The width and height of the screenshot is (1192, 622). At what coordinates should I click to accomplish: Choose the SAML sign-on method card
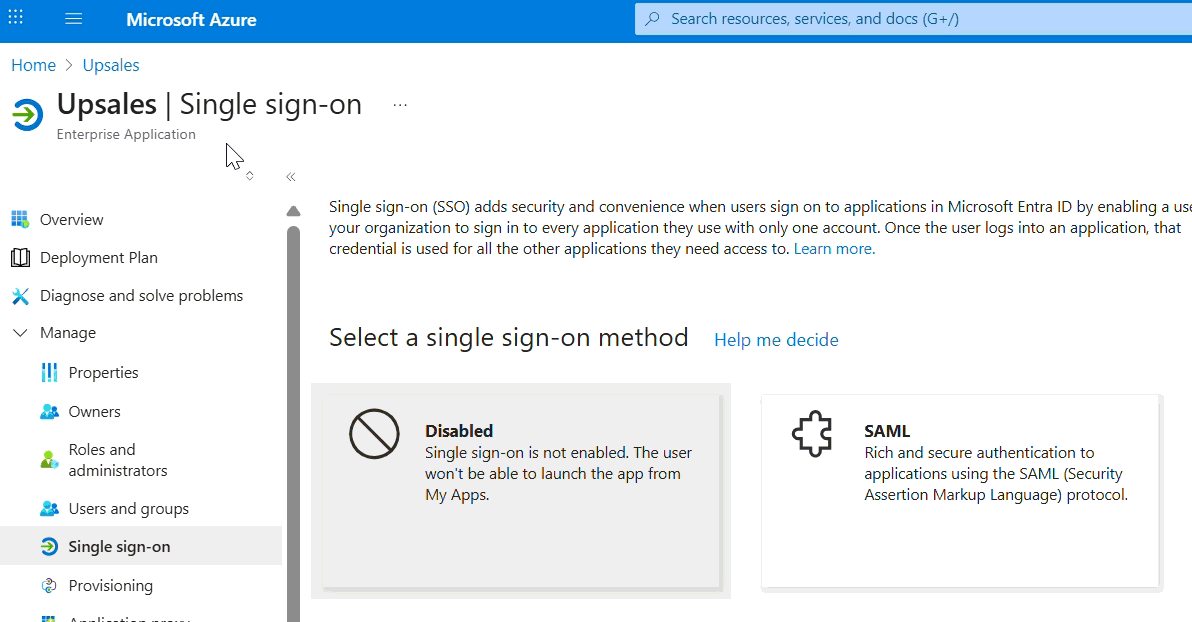tap(962, 491)
